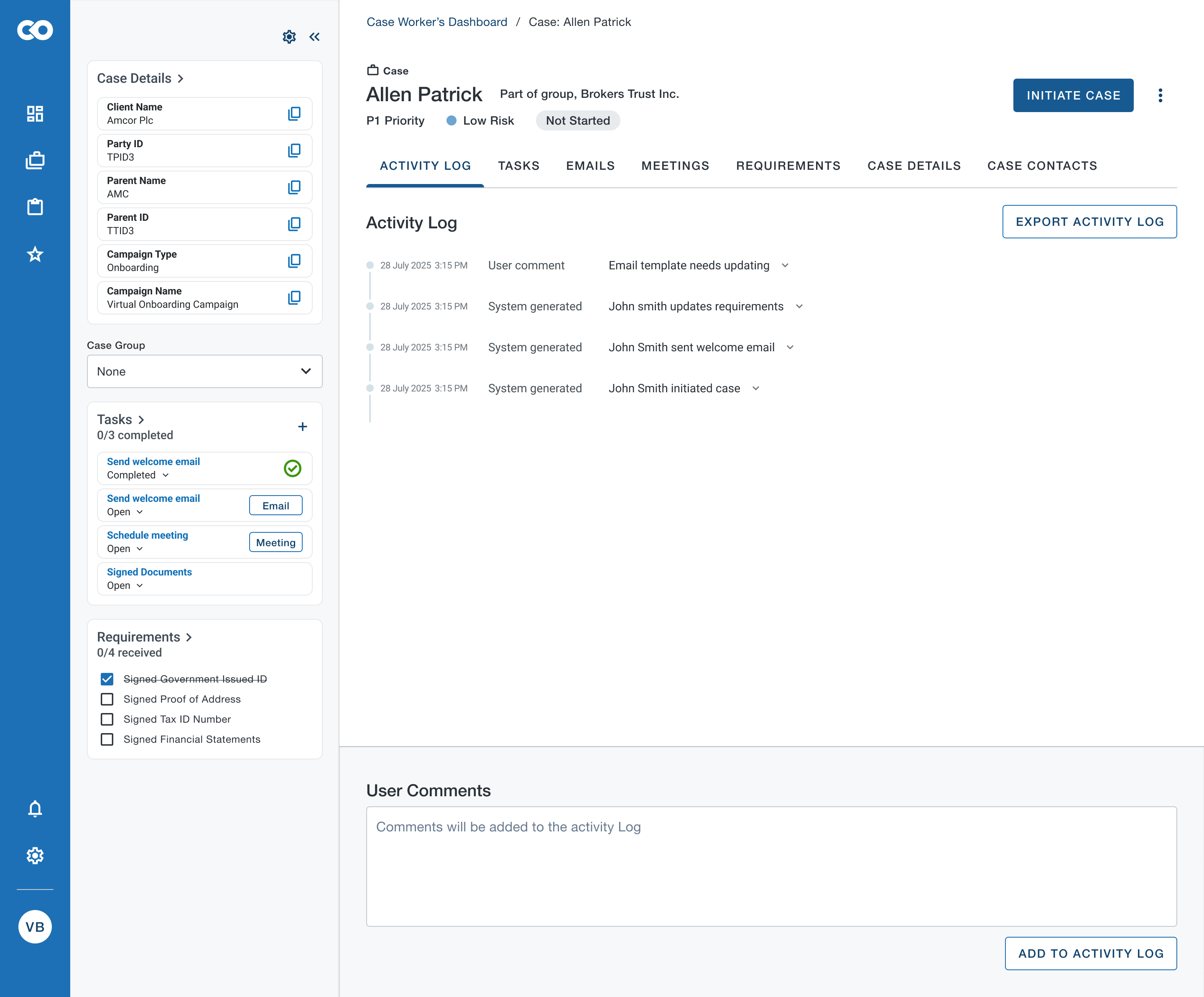The width and height of the screenshot is (1204, 997).
Task: Select the star favorites icon in sidebar
Action: click(x=35, y=254)
